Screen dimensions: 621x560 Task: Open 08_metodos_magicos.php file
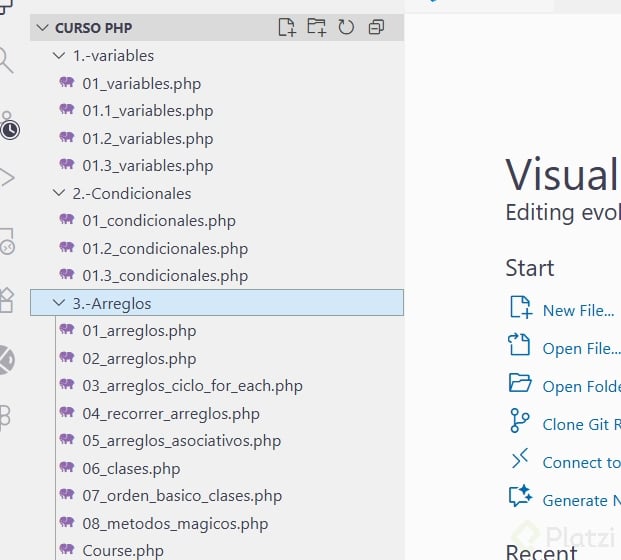click(x=175, y=523)
